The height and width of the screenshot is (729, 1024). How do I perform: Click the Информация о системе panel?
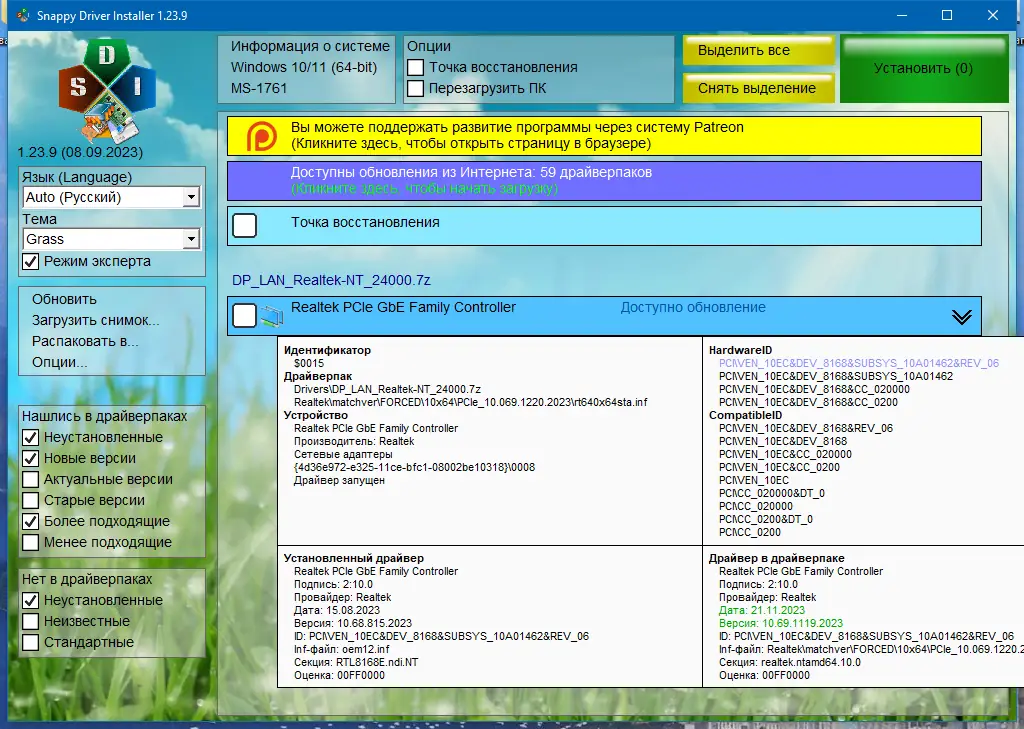tap(306, 69)
